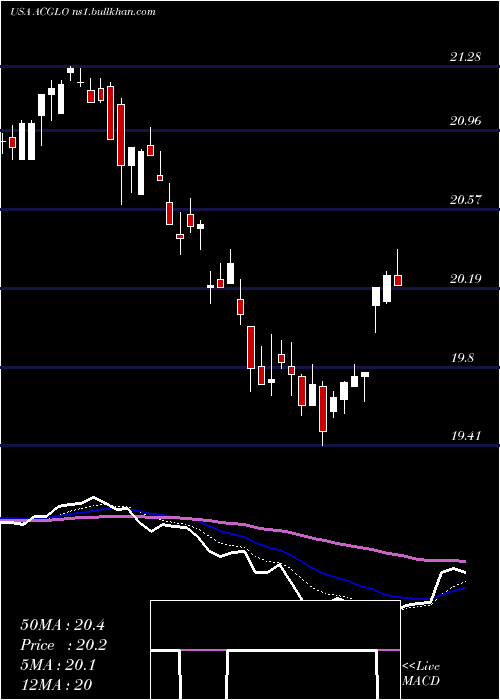Click the 12MA : 20 readout
This screenshot has width=500, height=700.
56,685
